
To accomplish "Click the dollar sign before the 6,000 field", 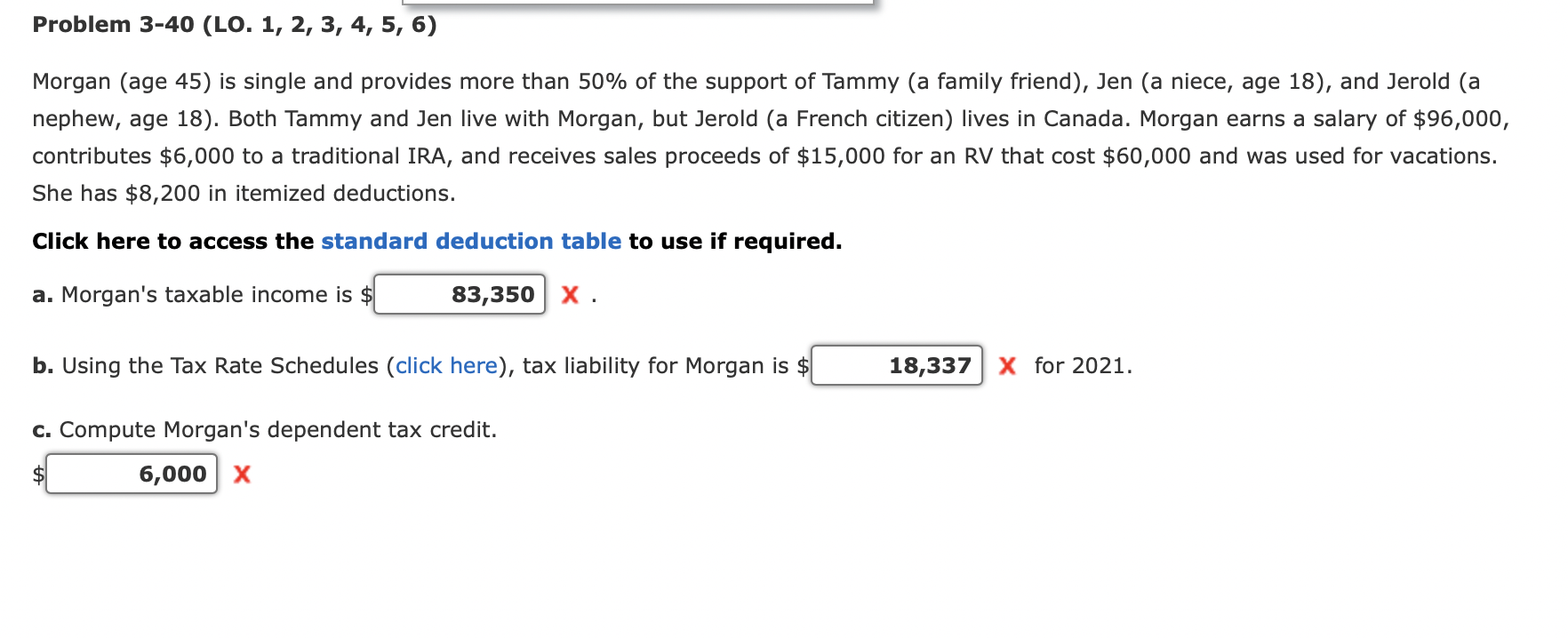I will click(x=37, y=474).
